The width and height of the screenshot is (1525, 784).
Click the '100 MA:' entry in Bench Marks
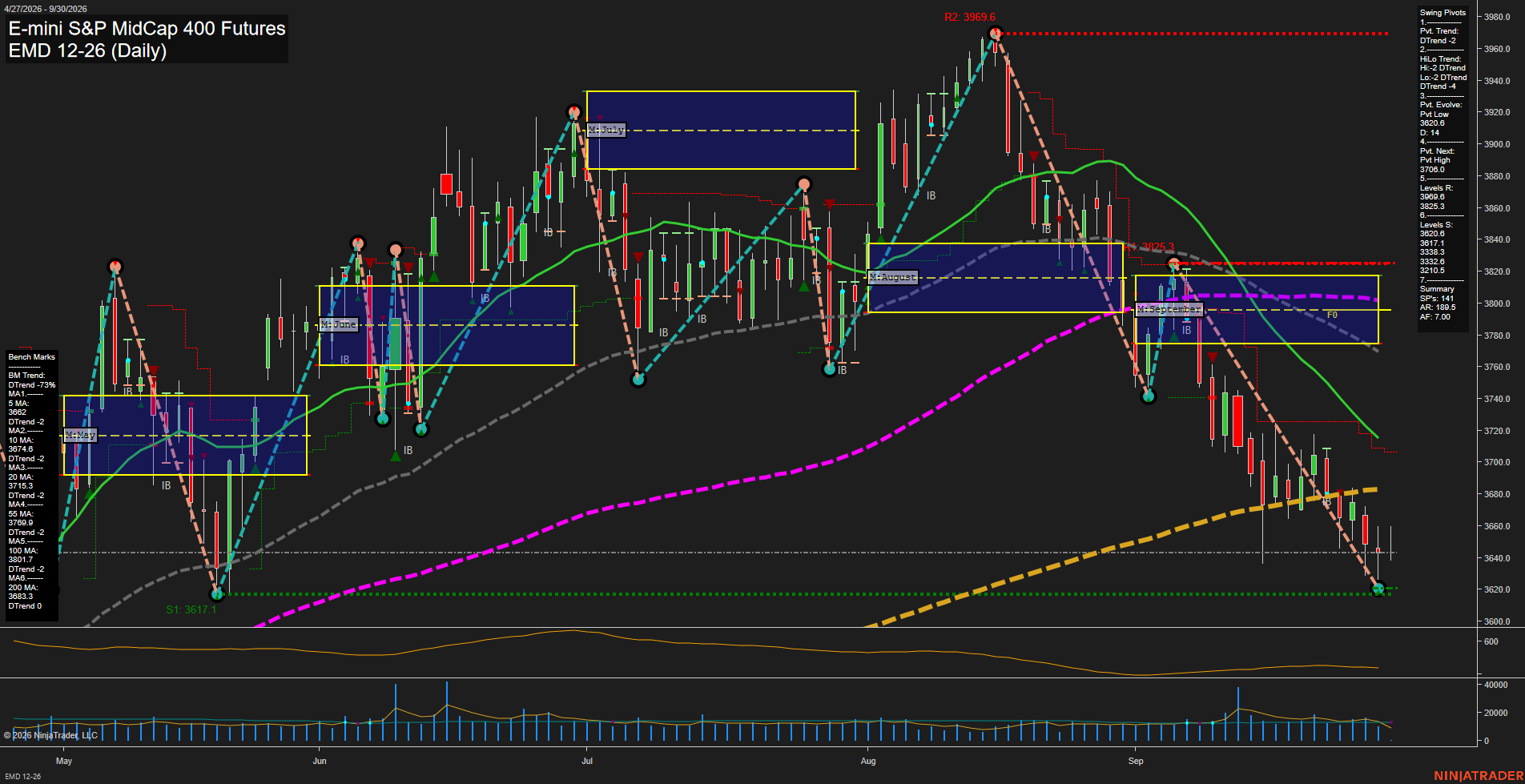click(x=23, y=551)
